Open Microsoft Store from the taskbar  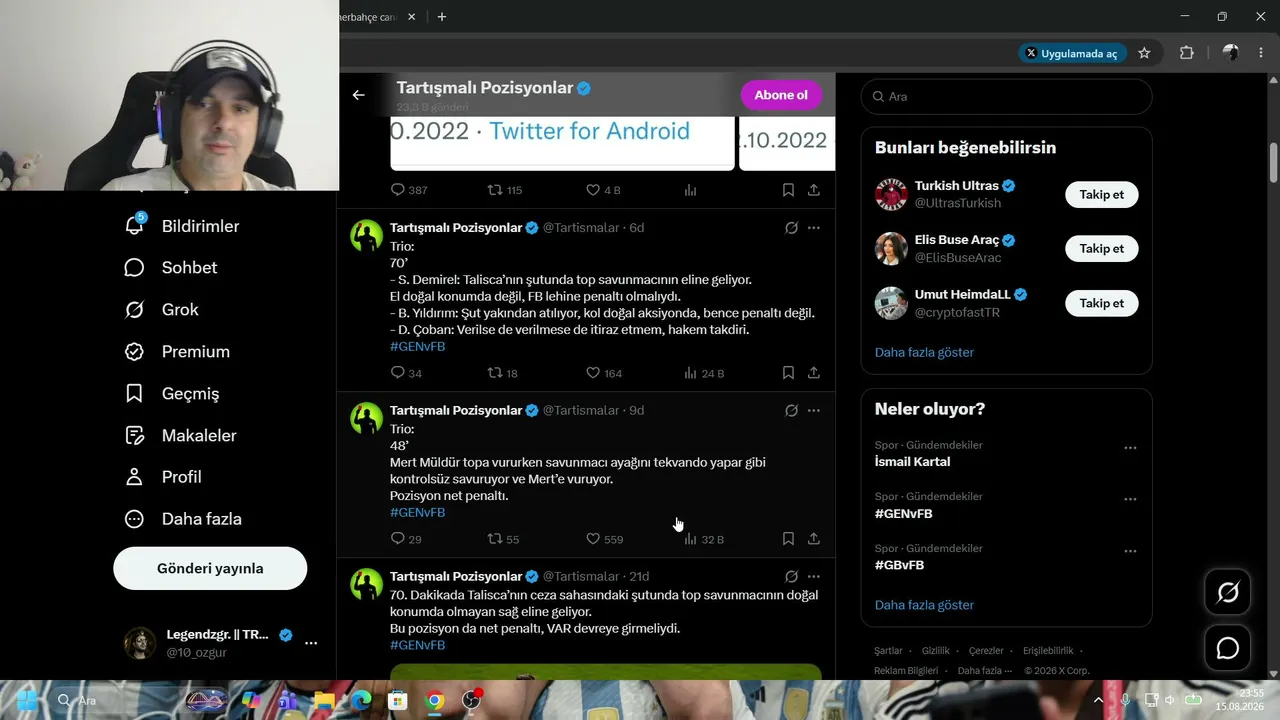point(398,700)
